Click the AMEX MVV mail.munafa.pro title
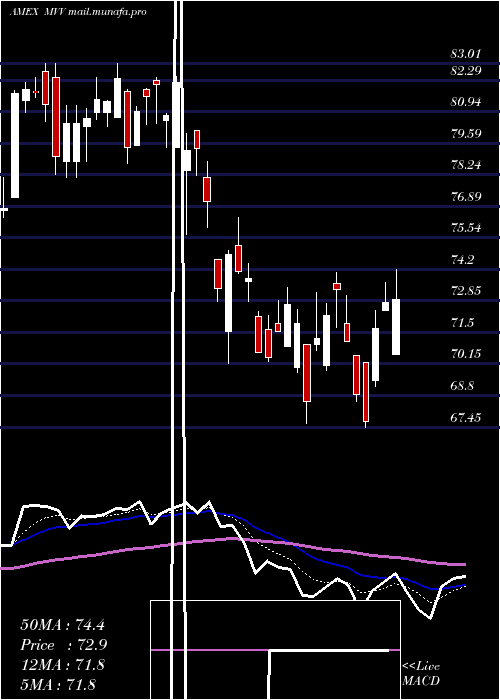500x700 pixels. click(78, 12)
